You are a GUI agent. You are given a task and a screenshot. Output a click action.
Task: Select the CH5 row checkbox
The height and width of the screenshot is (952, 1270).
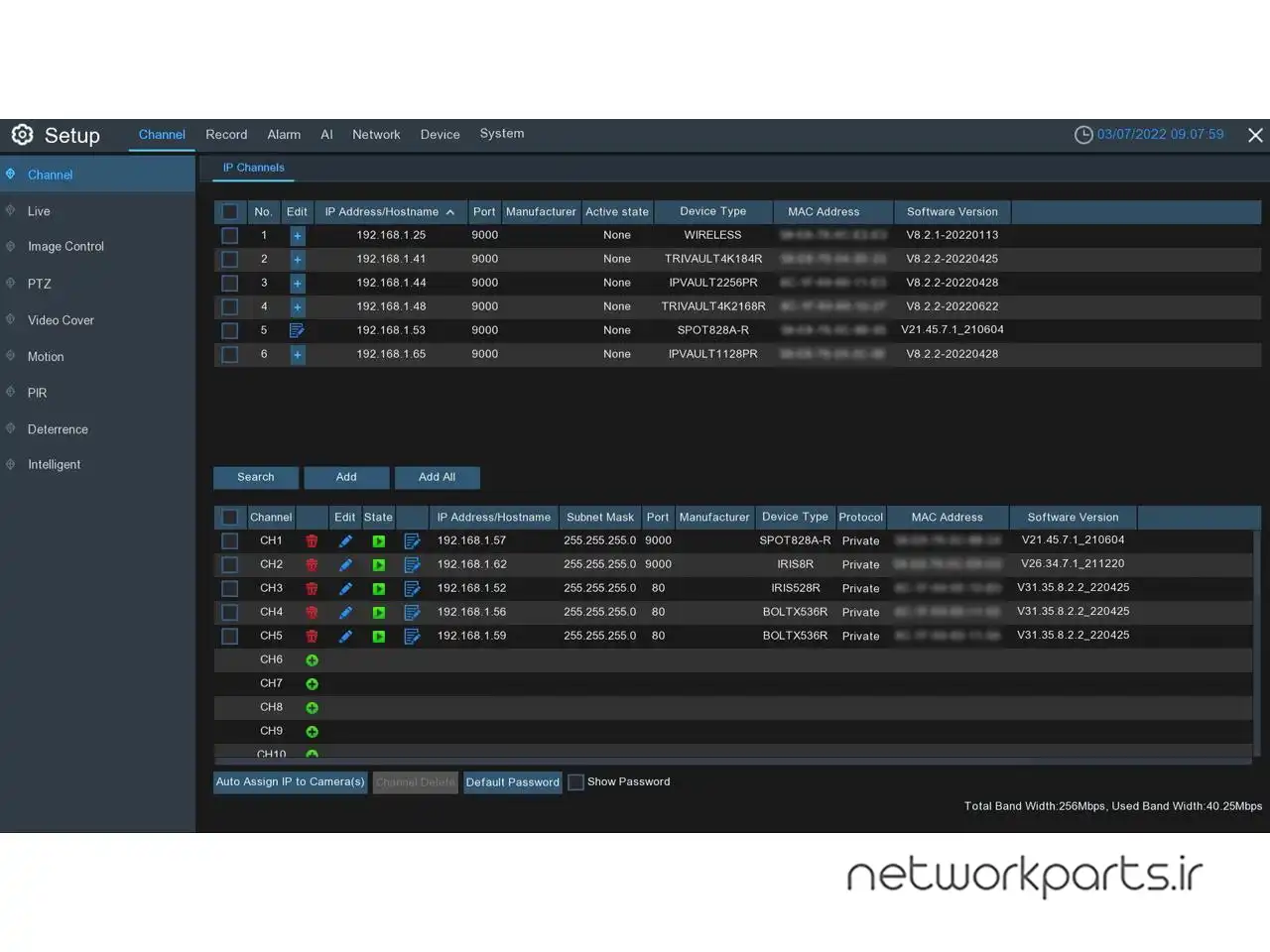click(230, 637)
